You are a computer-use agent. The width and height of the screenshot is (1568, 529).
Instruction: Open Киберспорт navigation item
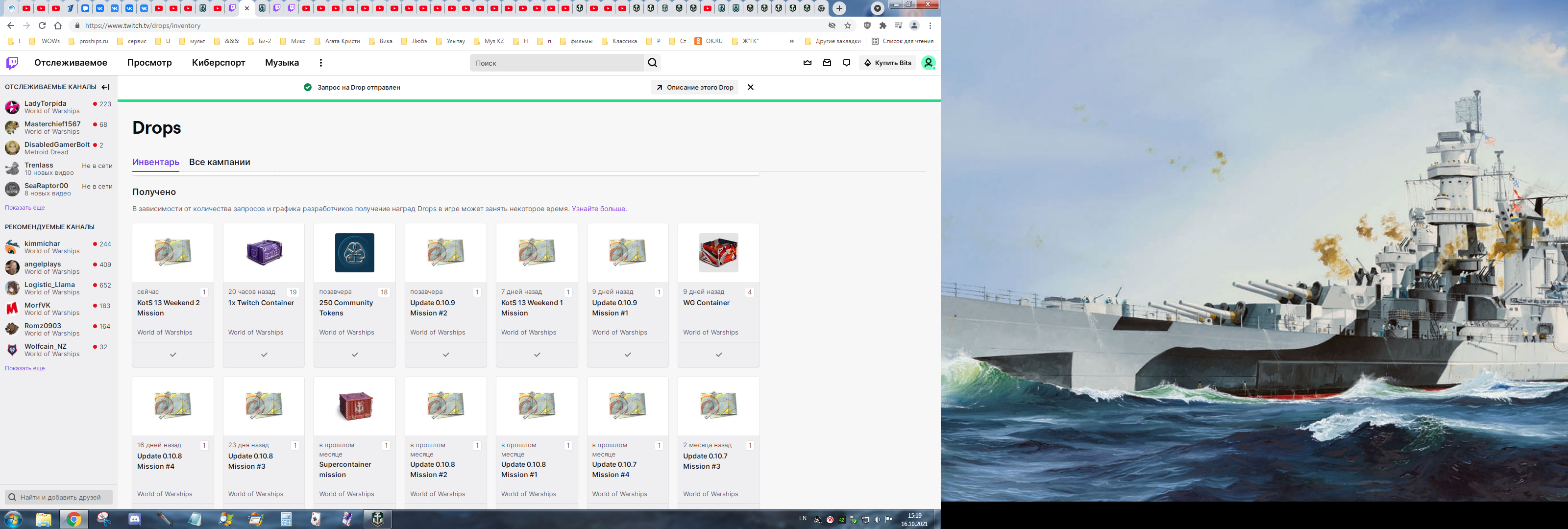(218, 63)
